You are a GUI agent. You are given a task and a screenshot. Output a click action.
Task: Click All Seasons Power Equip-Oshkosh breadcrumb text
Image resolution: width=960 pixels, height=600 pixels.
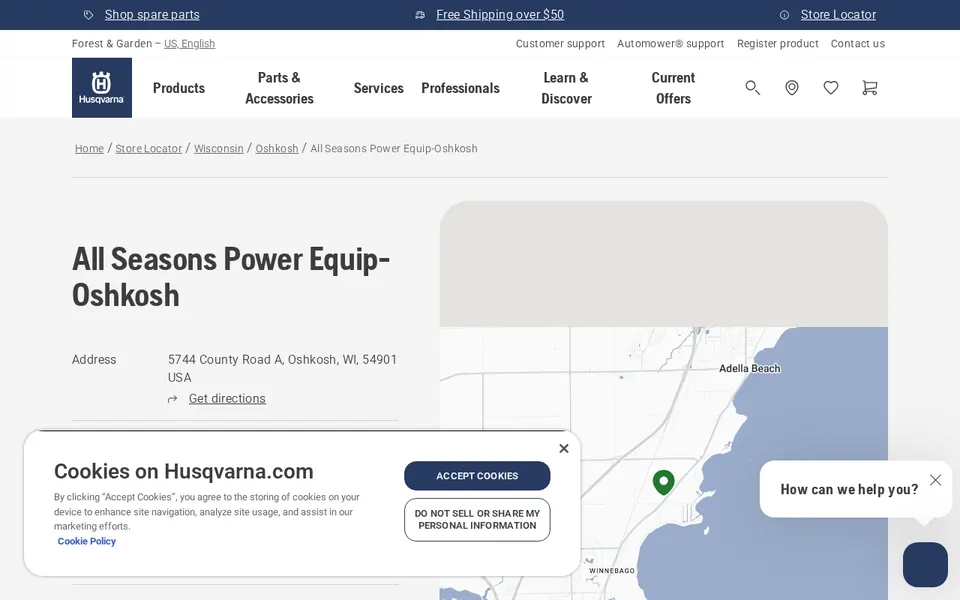394,148
